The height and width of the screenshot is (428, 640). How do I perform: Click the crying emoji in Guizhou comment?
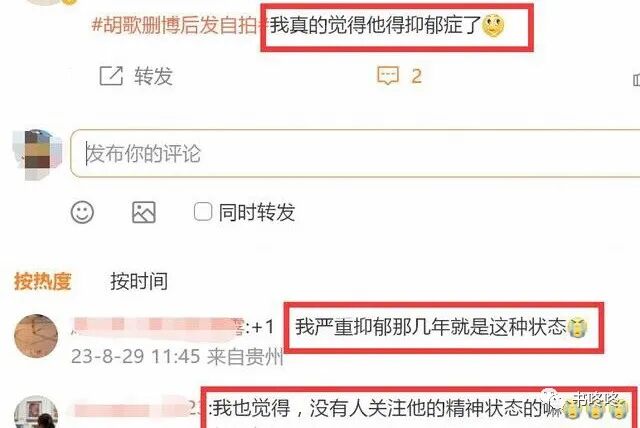click(577, 327)
